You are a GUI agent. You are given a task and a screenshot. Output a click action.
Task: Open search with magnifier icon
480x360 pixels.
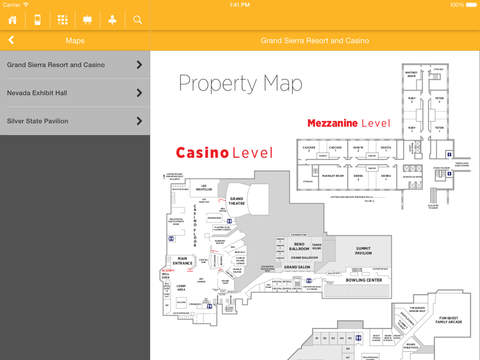137,20
